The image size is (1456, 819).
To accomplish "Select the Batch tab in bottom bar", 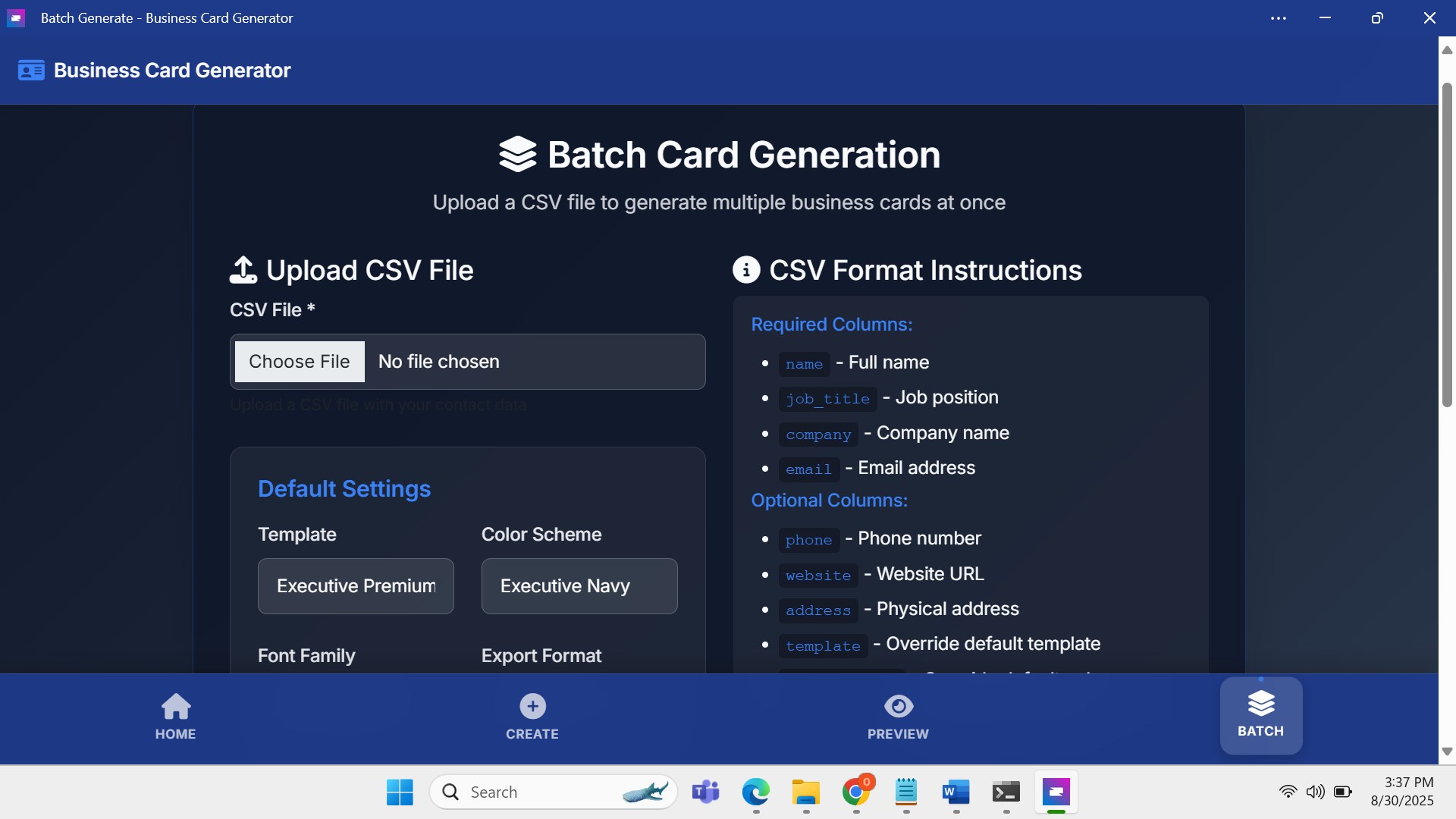I will click(1260, 715).
